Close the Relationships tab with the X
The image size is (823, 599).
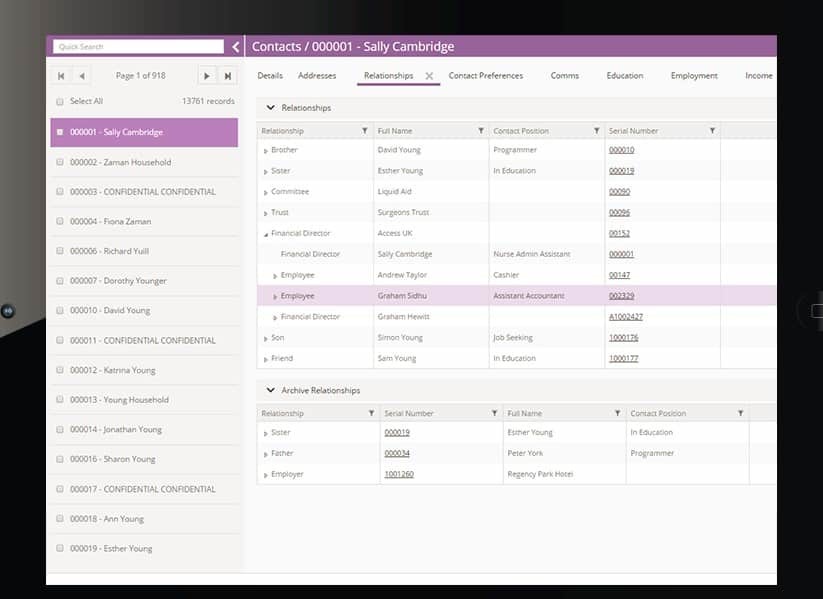click(429, 76)
